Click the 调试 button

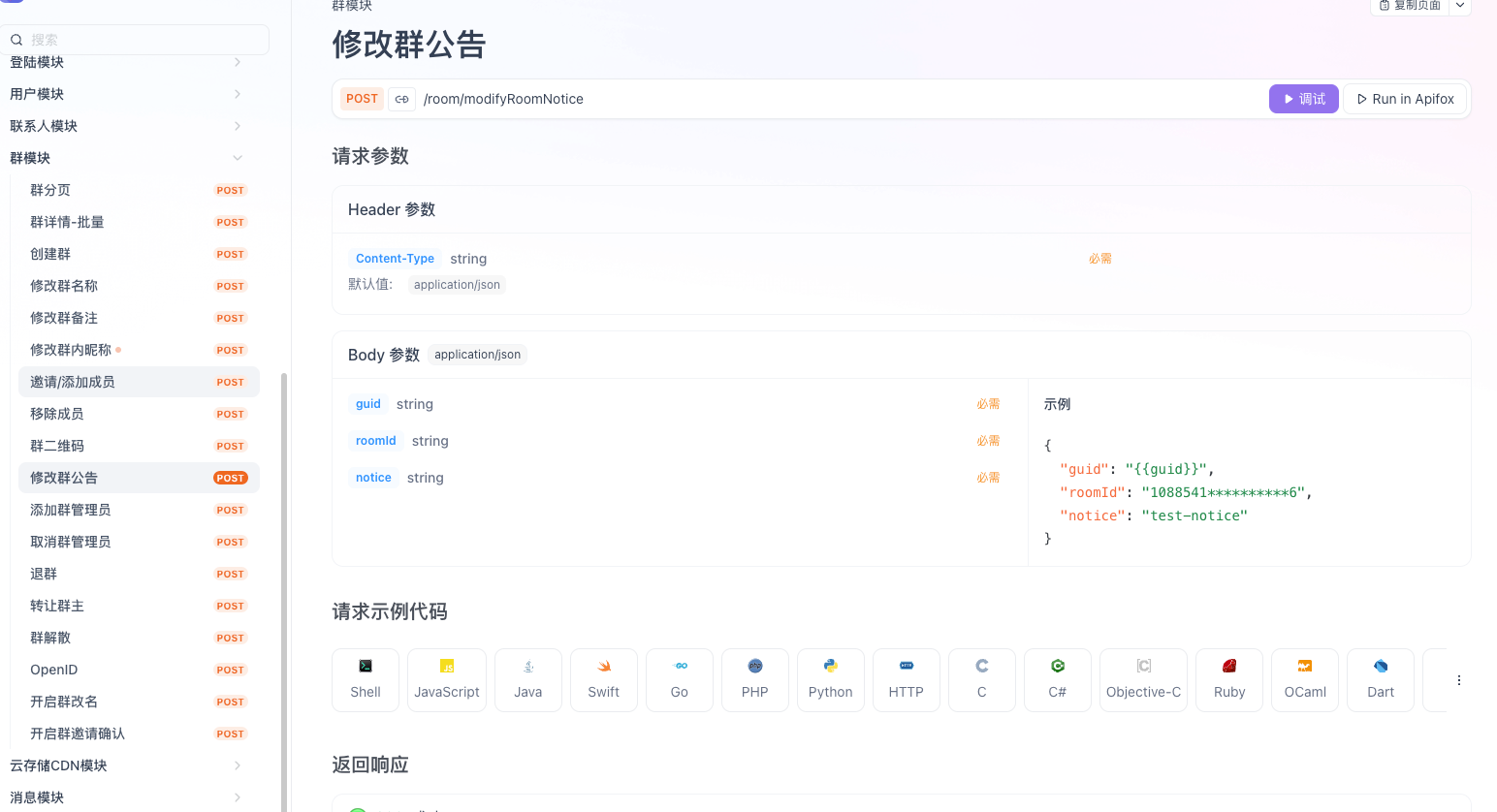click(1303, 98)
